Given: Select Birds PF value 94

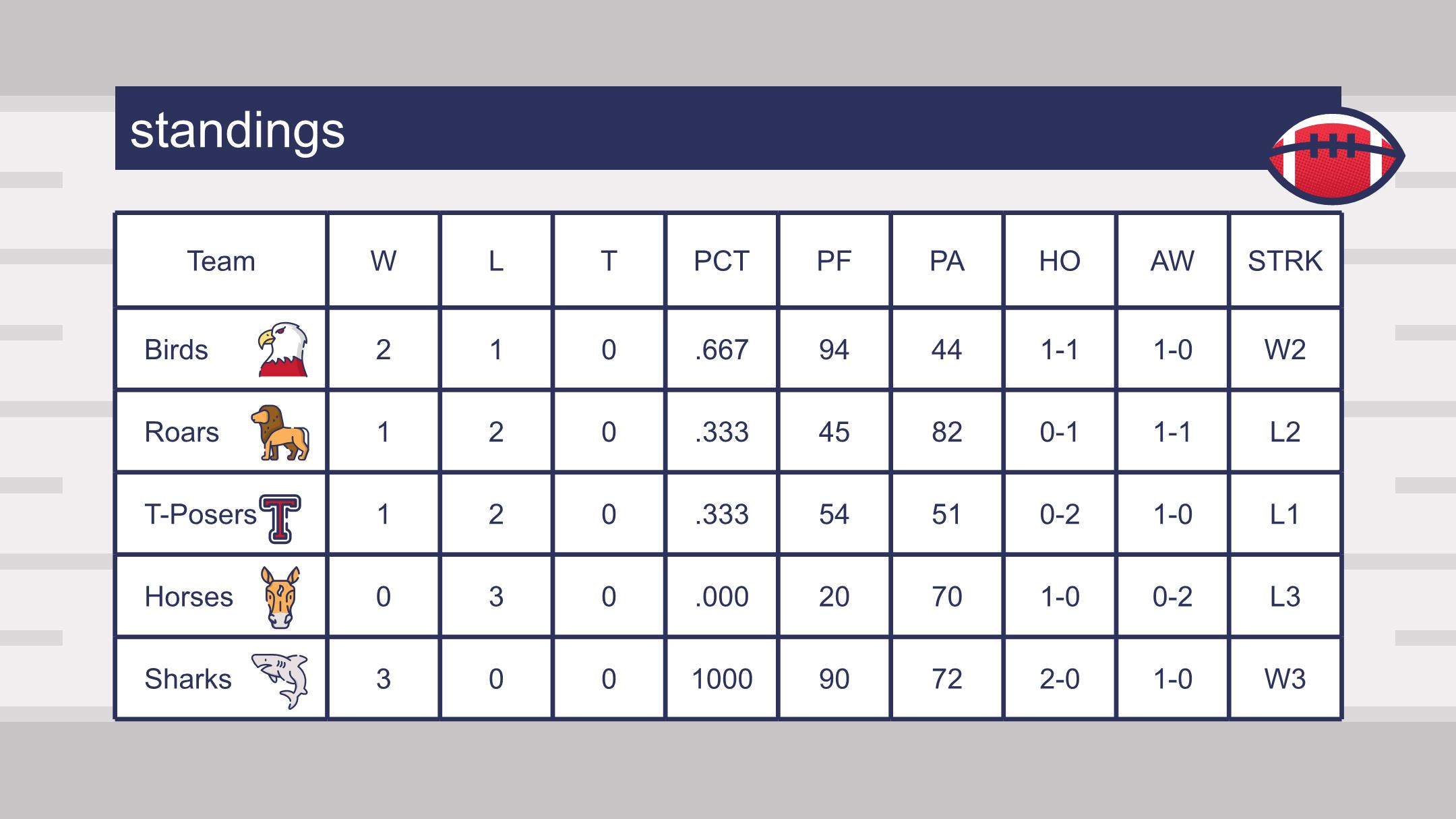Looking at the screenshot, I should coord(834,350).
